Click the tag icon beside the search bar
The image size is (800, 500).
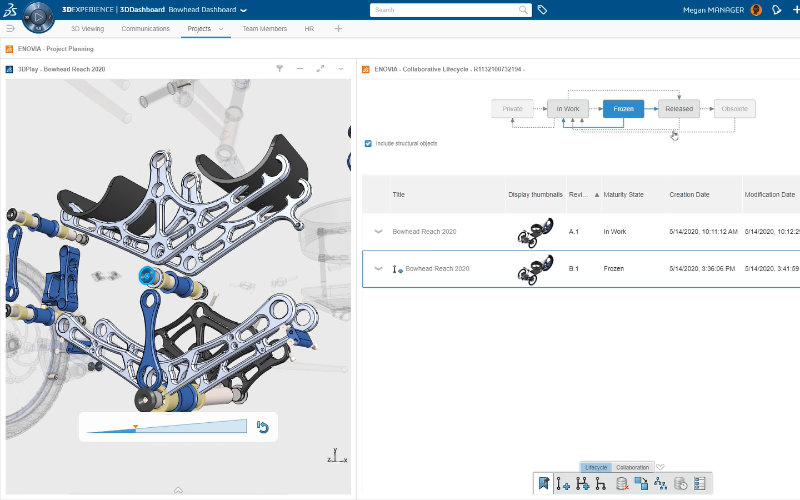pos(543,10)
